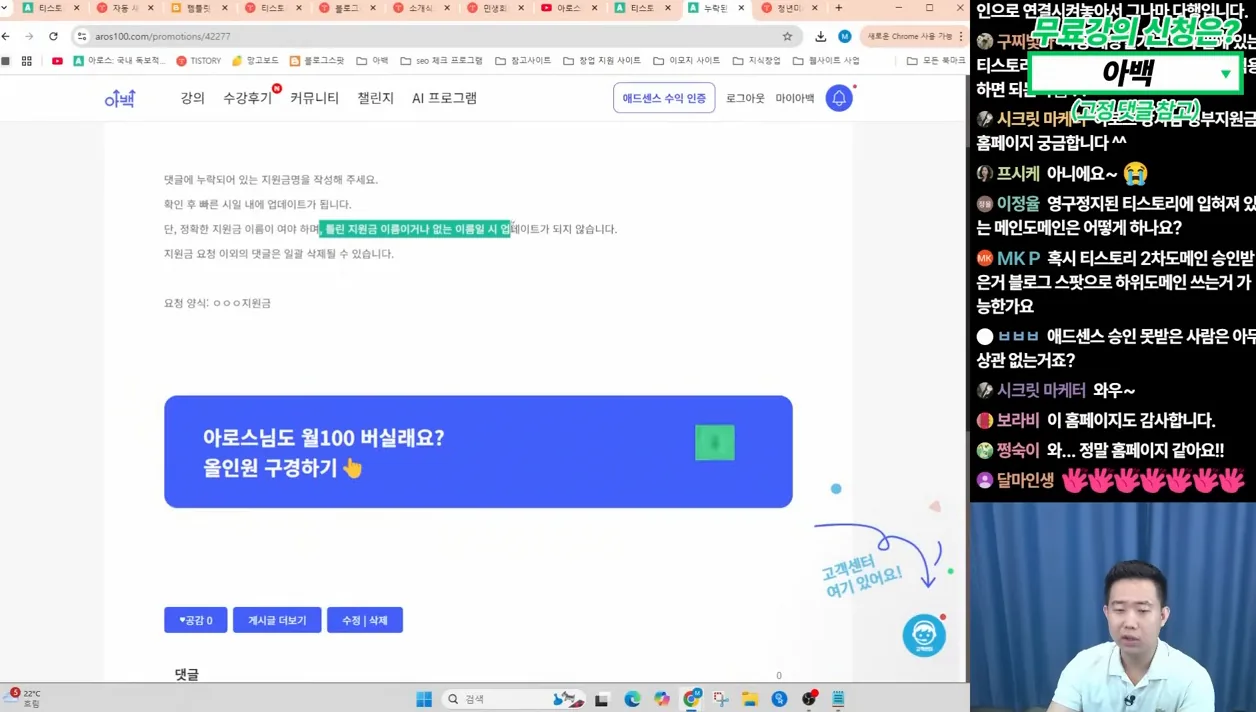Image resolution: width=1256 pixels, height=712 pixels.
Task: Expand the 모든 북마크 folder
Action: [936, 61]
